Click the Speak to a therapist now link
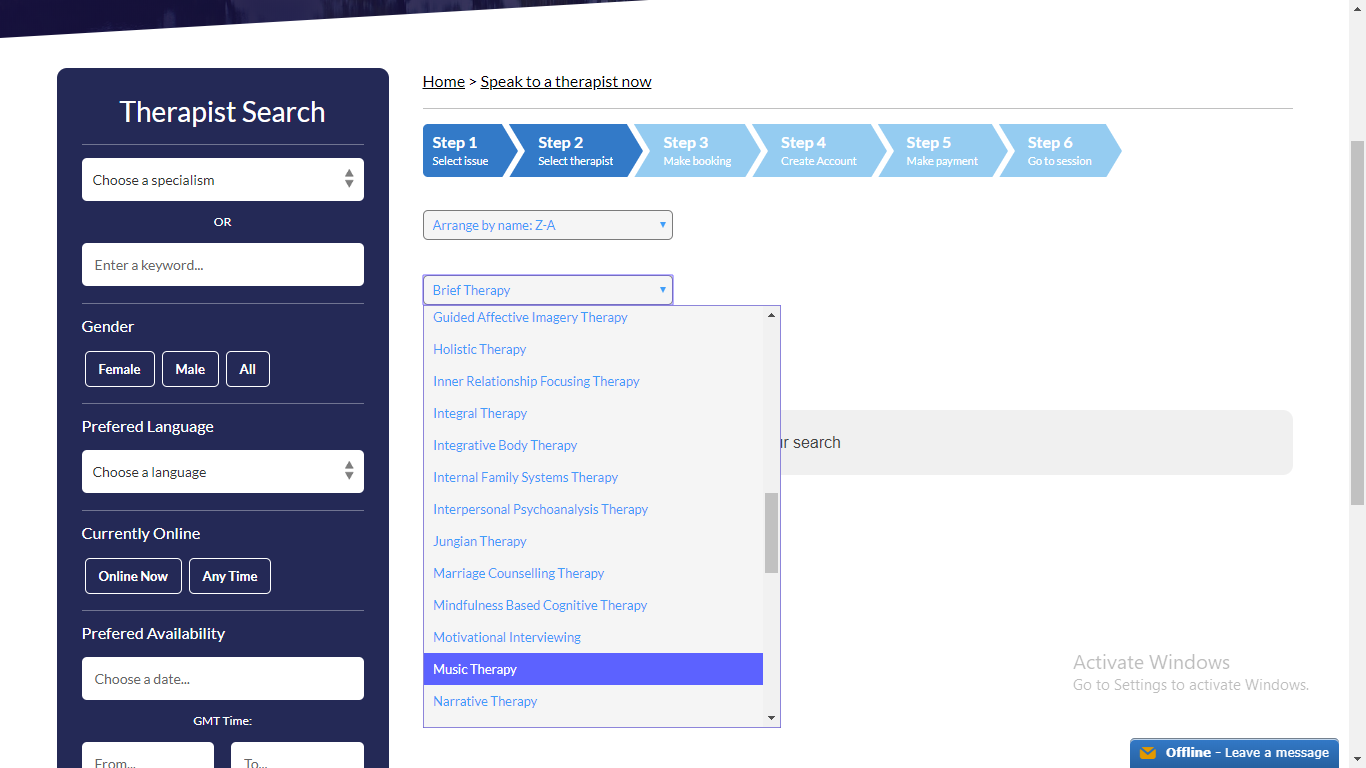 (x=565, y=82)
